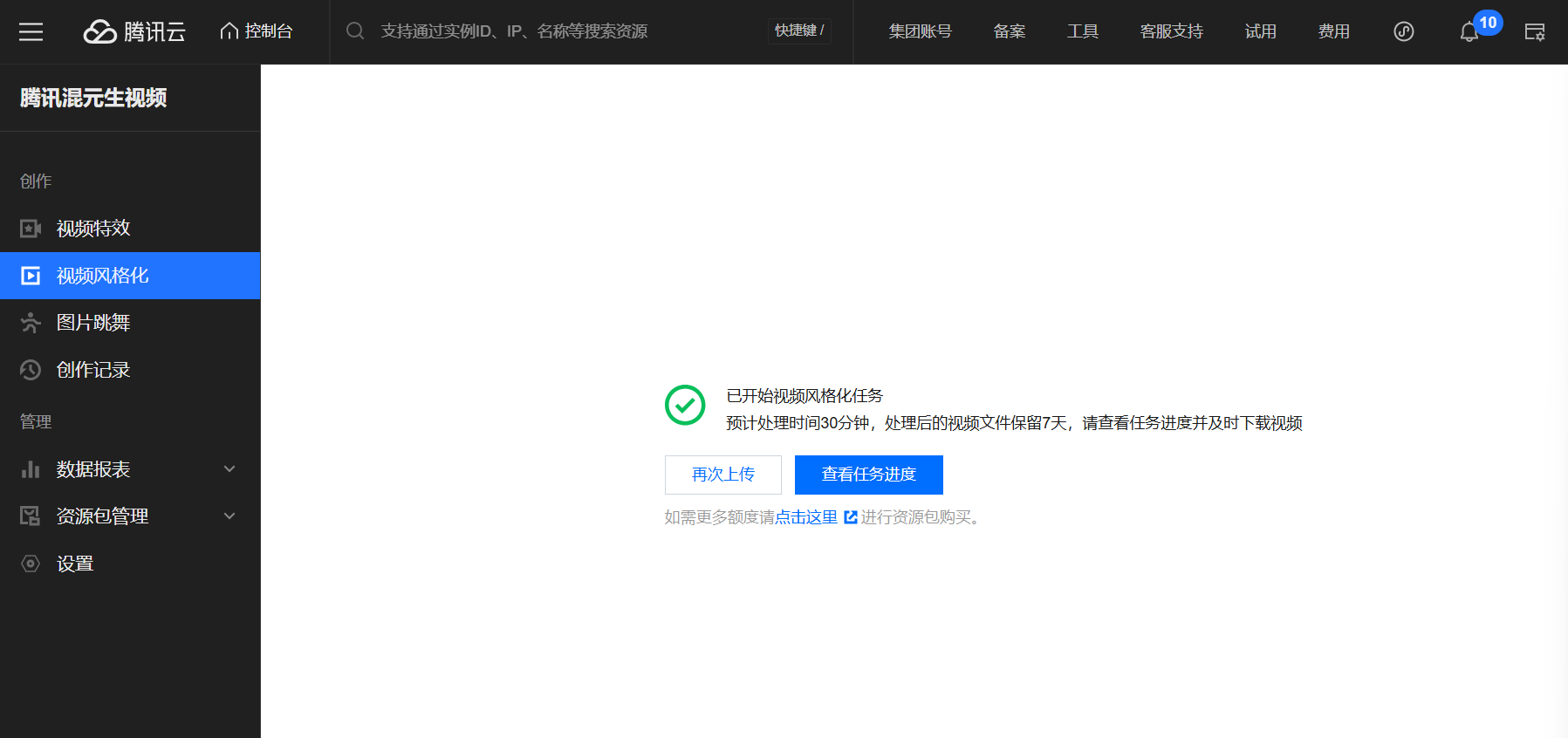1568x738 pixels.
Task: Open the account settings window icon at top right
Action: (x=1535, y=32)
